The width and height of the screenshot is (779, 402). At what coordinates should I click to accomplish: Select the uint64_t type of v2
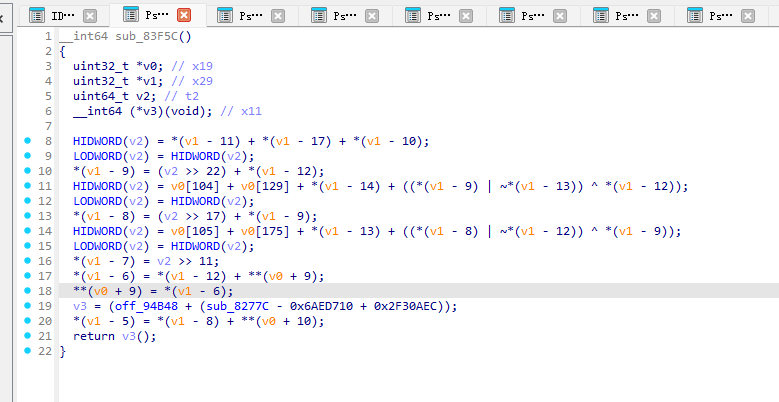tap(101, 96)
